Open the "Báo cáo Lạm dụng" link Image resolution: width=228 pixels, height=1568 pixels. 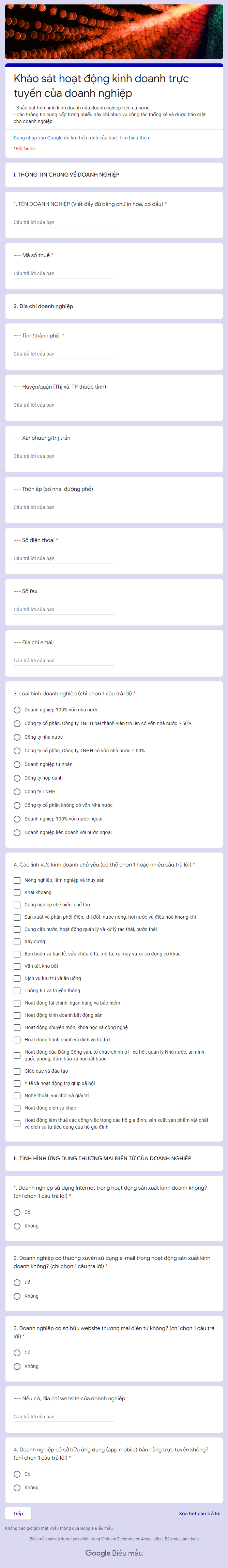point(182,1539)
